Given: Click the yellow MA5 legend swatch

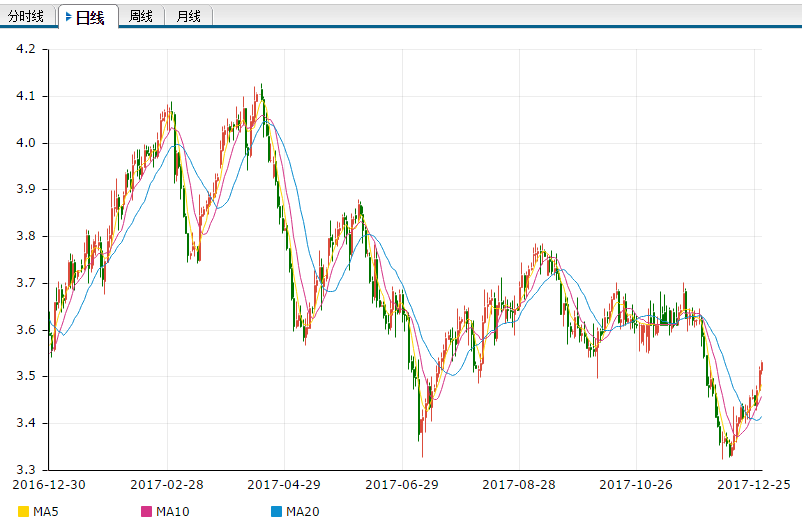Looking at the screenshot, I should coord(23,511).
